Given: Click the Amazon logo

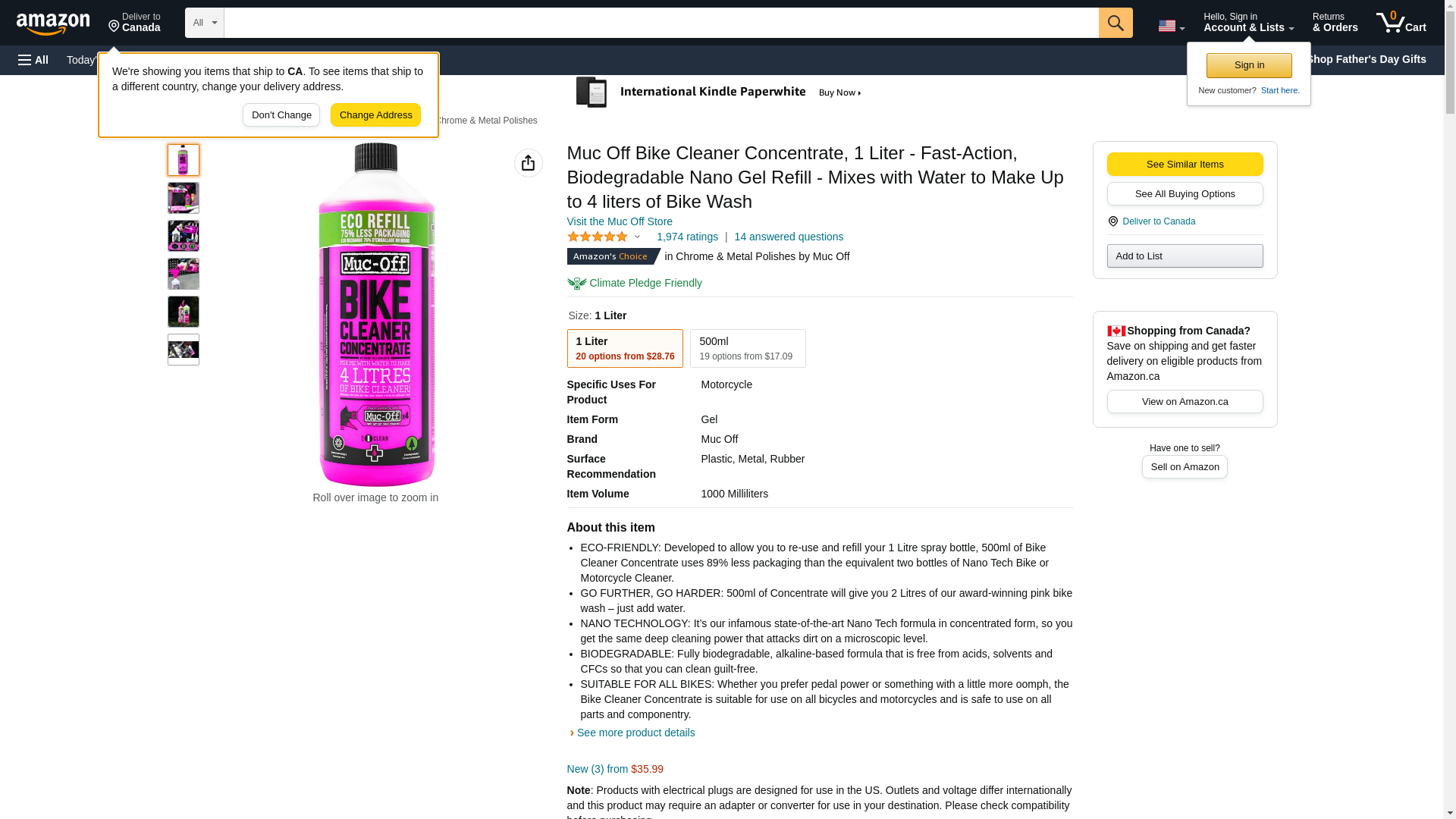Looking at the screenshot, I should click(53, 24).
